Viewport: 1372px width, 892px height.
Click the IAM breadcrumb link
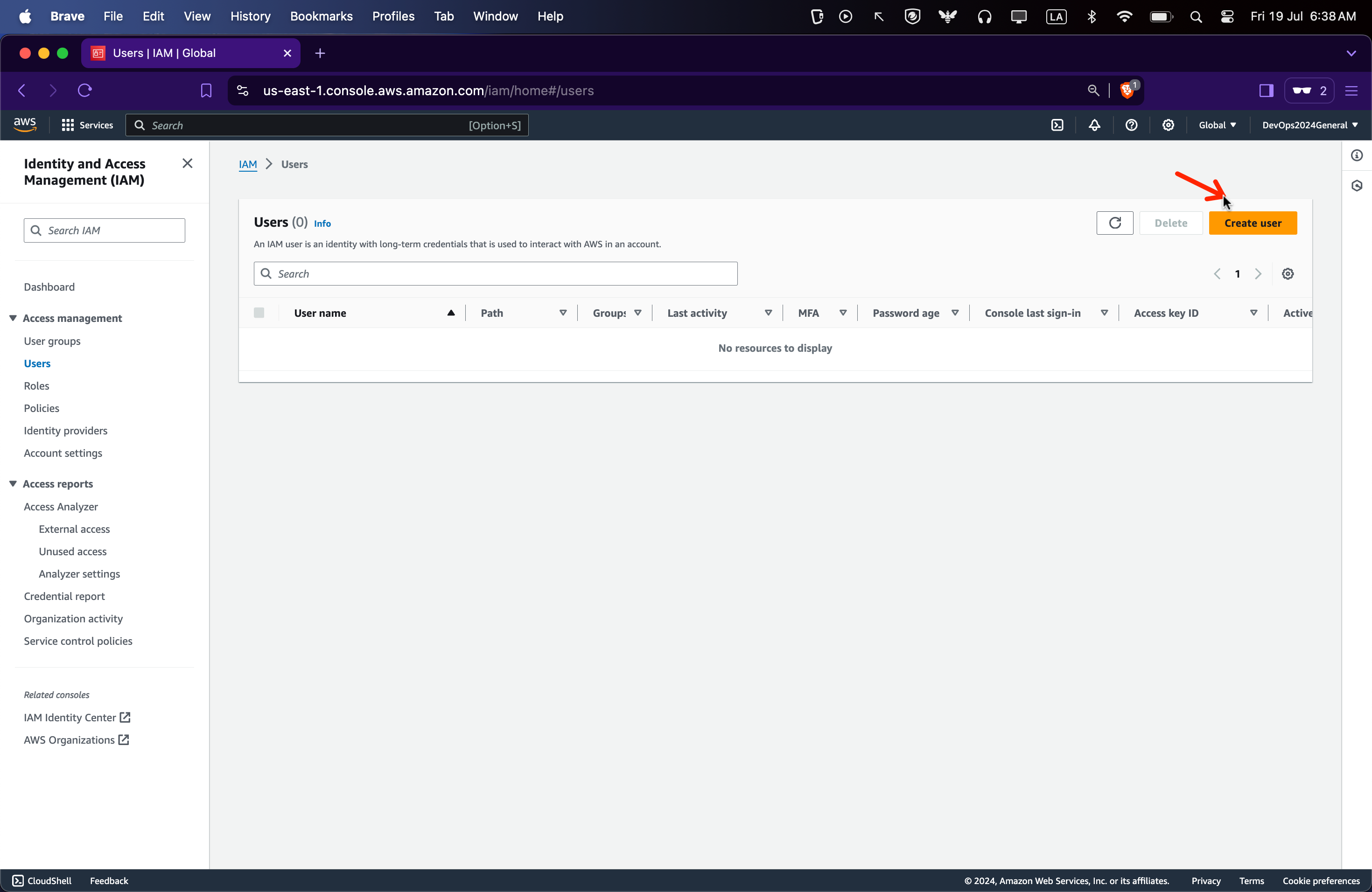coord(248,164)
